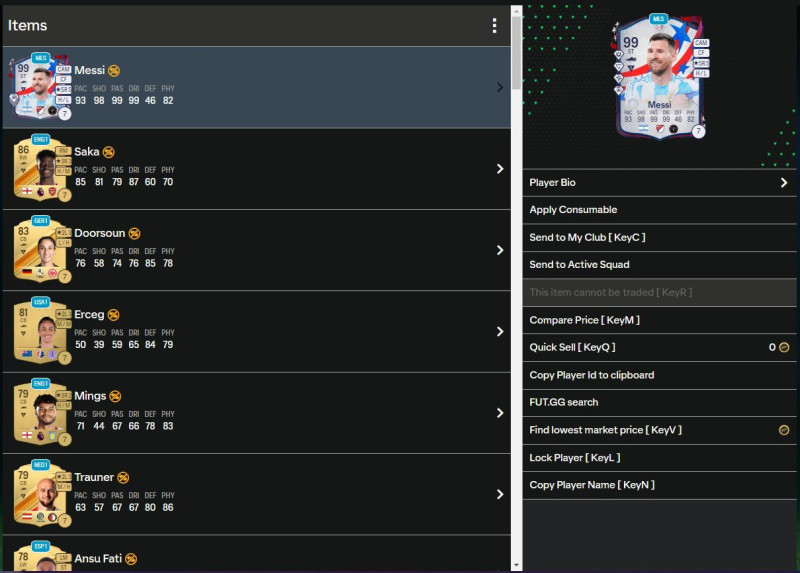The height and width of the screenshot is (573, 800).
Task: Click the player name 'Doorsoun'
Action: coord(99,233)
